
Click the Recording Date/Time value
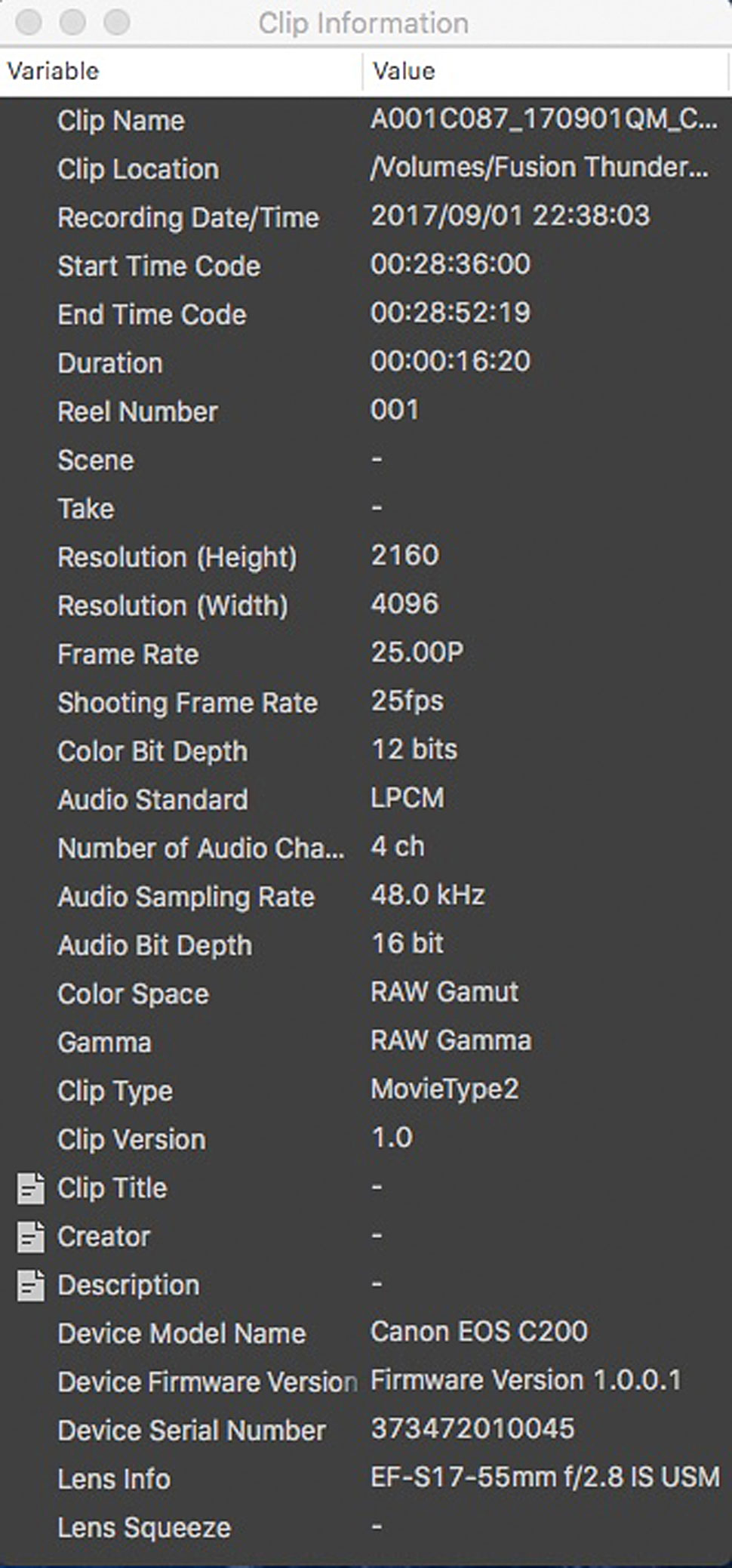pyautogui.click(x=510, y=216)
